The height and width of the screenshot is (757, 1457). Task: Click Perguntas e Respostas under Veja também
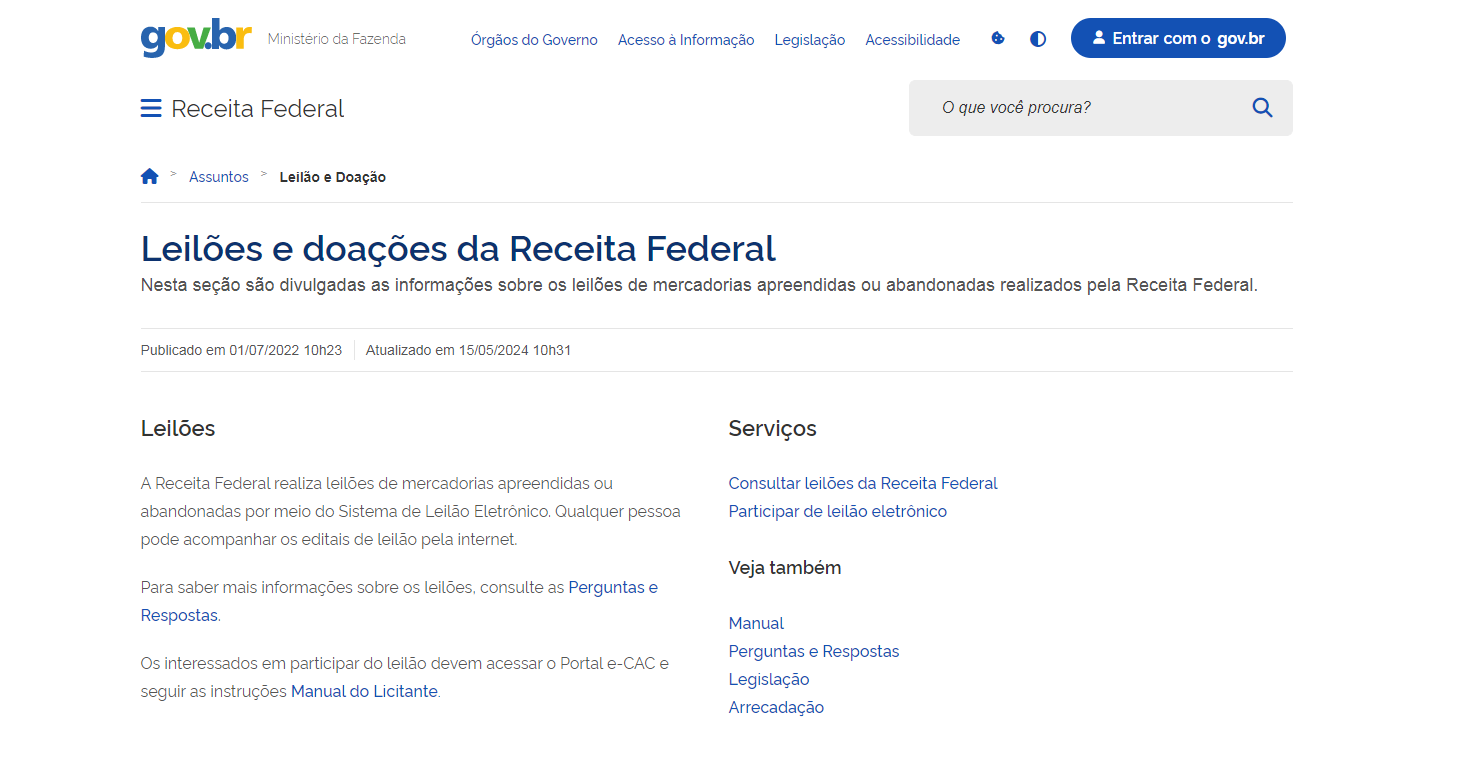(x=813, y=651)
